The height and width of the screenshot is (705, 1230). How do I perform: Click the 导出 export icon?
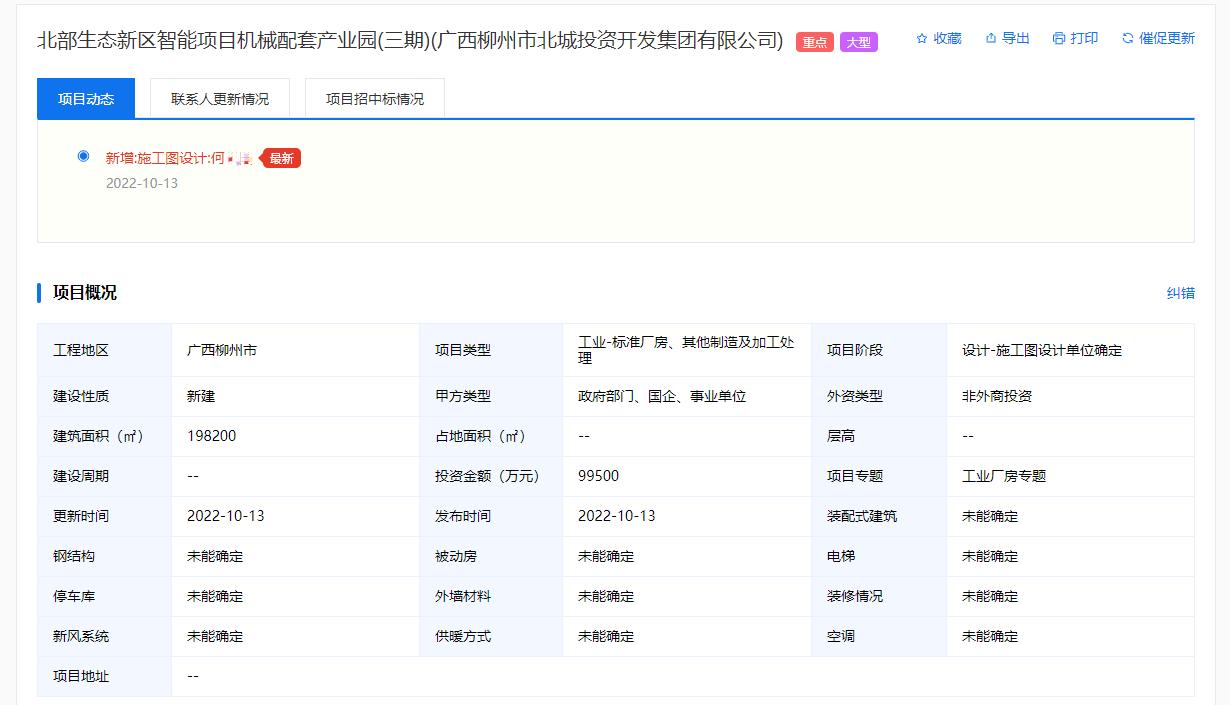989,38
